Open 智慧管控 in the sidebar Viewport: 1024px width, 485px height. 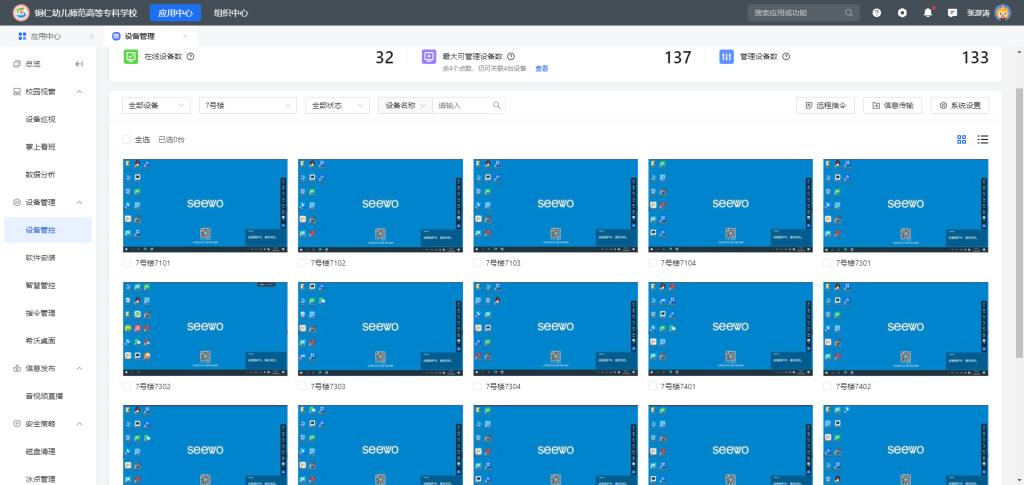40,285
